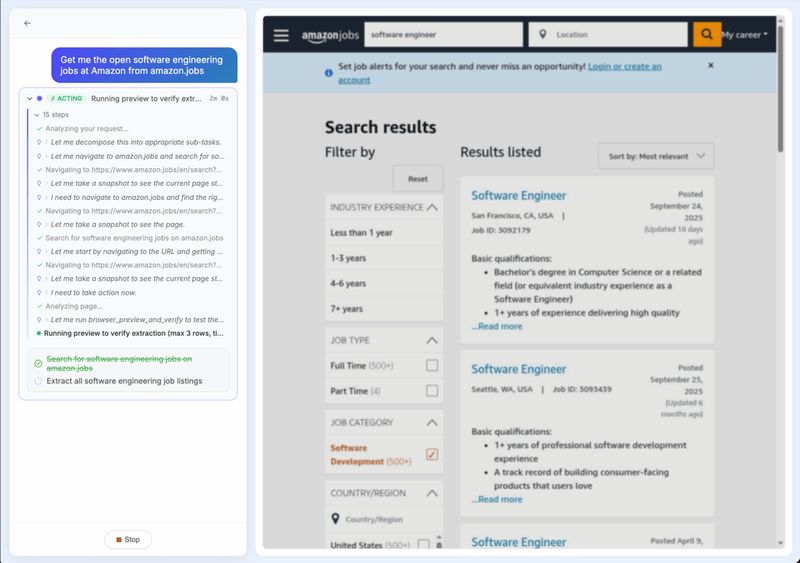Click the 'Analyzing page...' step
Viewport: 800px width, 563px height.
[x=74, y=306]
